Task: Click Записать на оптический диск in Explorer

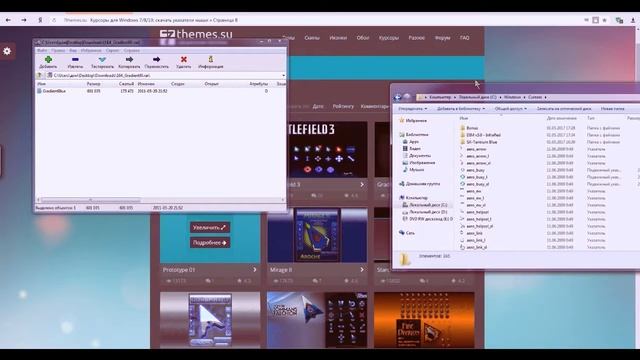Action: tap(564, 109)
